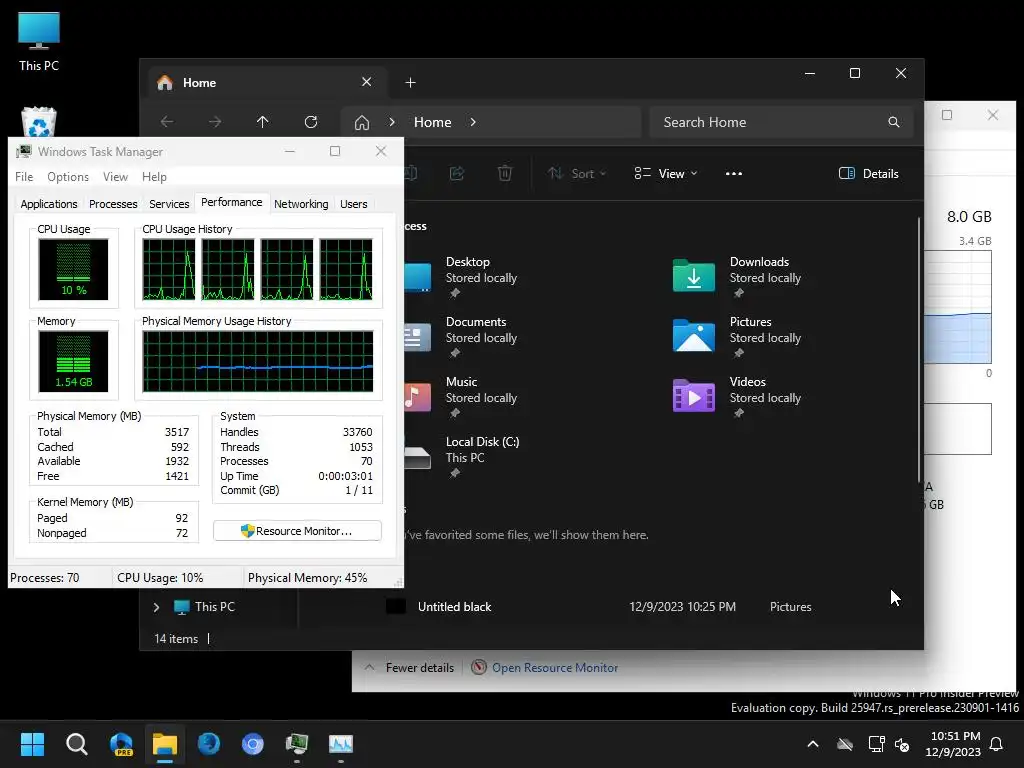Open the Videos folder

(738, 397)
